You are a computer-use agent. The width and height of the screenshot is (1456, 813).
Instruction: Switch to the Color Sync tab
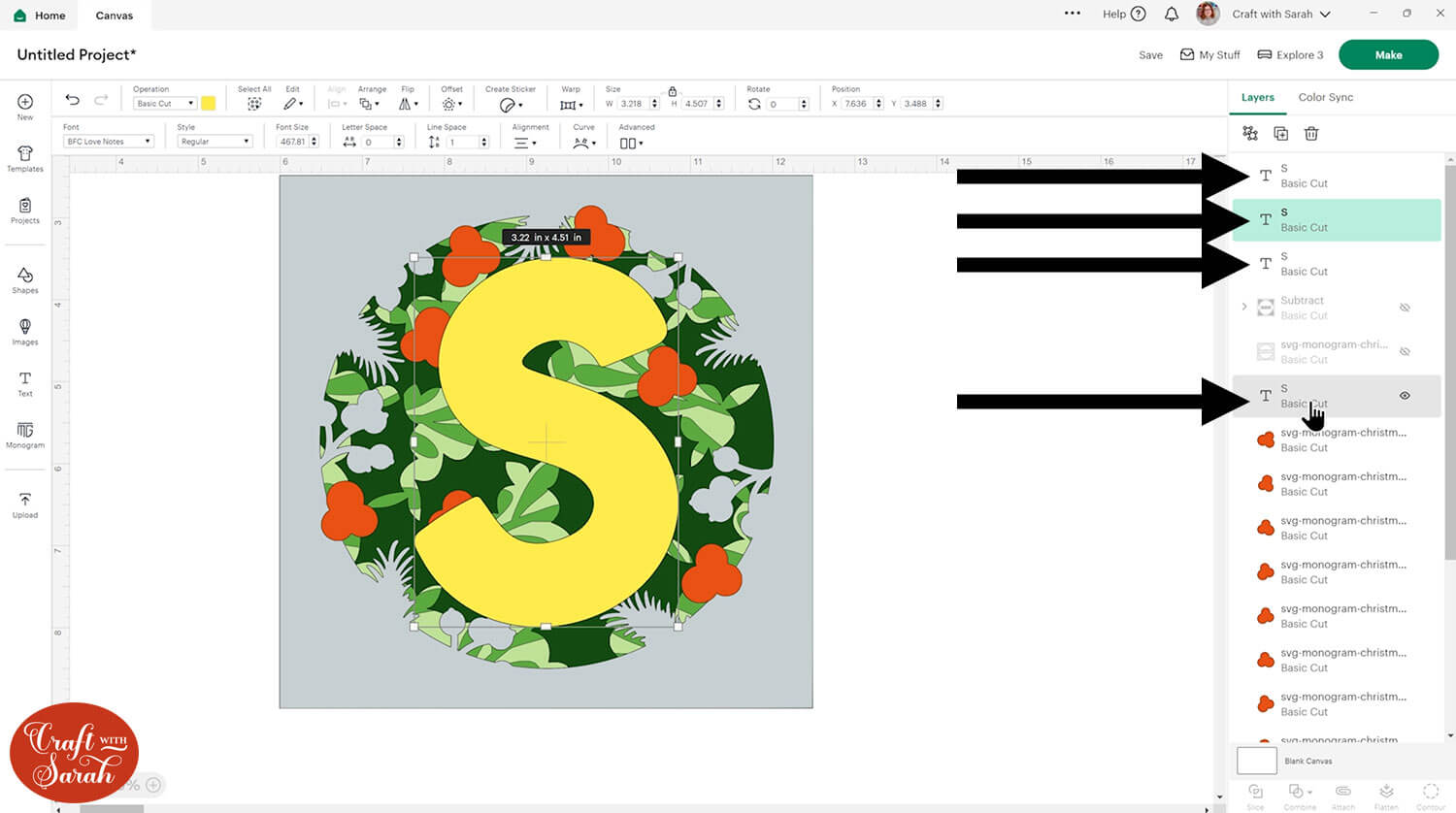click(x=1325, y=97)
